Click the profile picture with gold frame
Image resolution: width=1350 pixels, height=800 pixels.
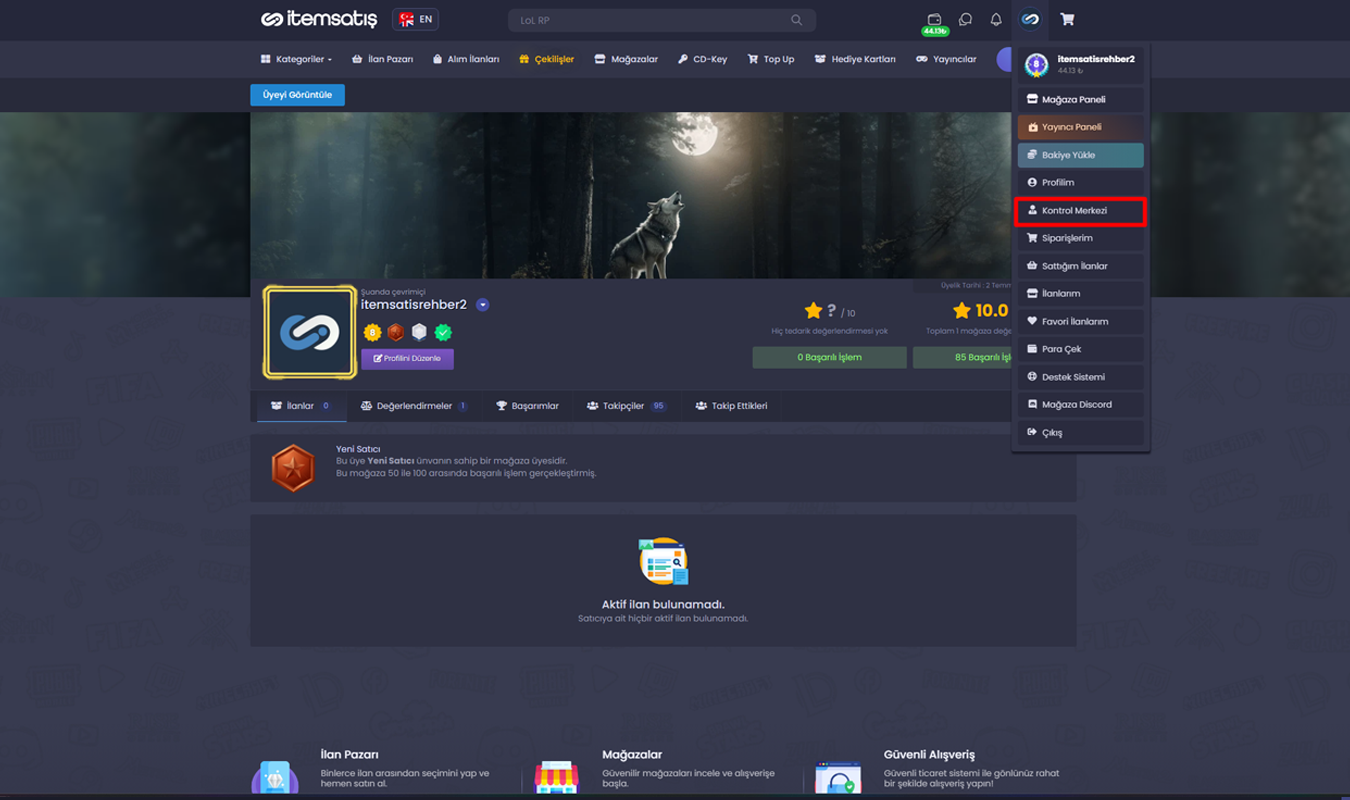310,332
